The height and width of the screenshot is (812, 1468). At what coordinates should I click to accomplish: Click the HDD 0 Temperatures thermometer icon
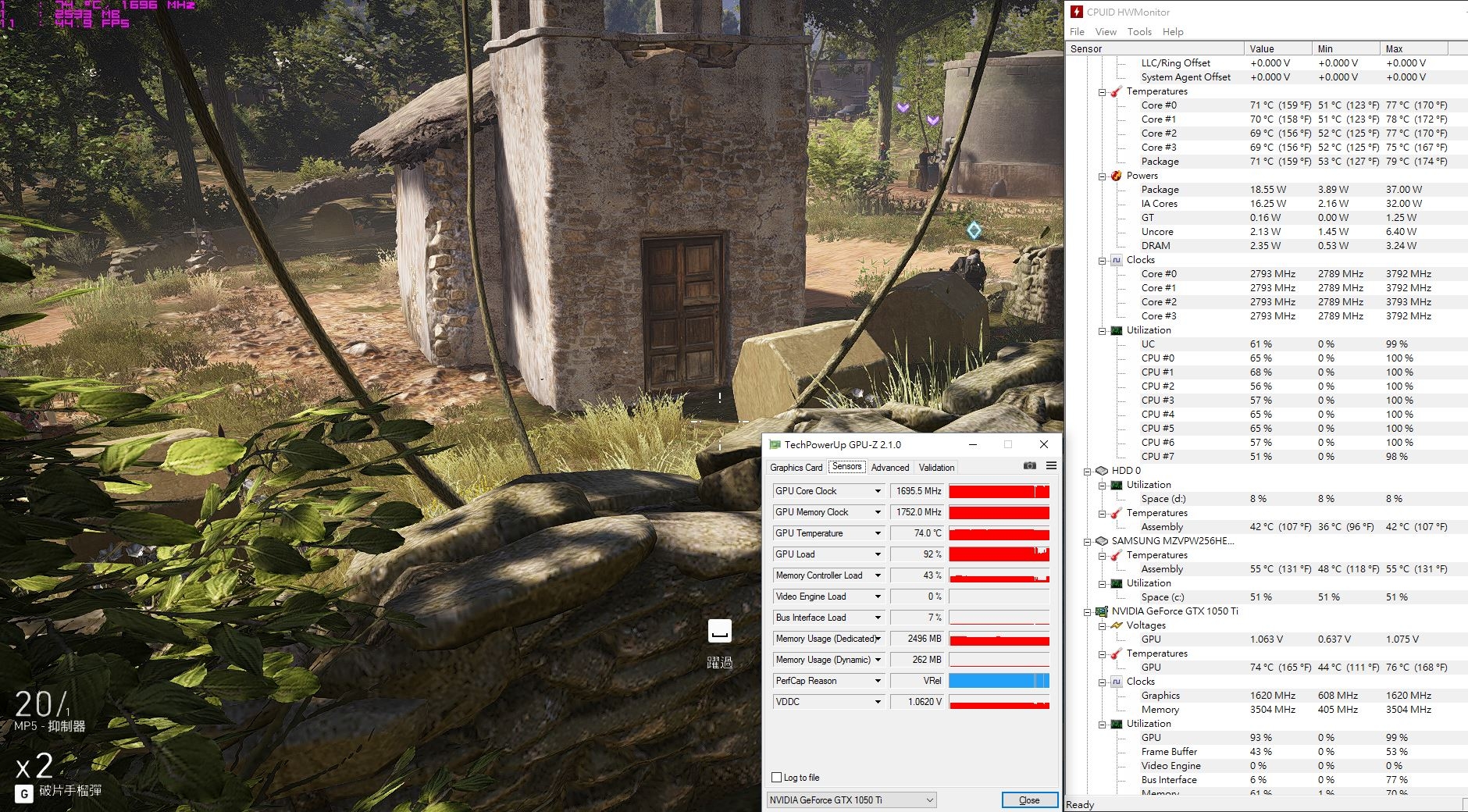pyautogui.click(x=1117, y=513)
